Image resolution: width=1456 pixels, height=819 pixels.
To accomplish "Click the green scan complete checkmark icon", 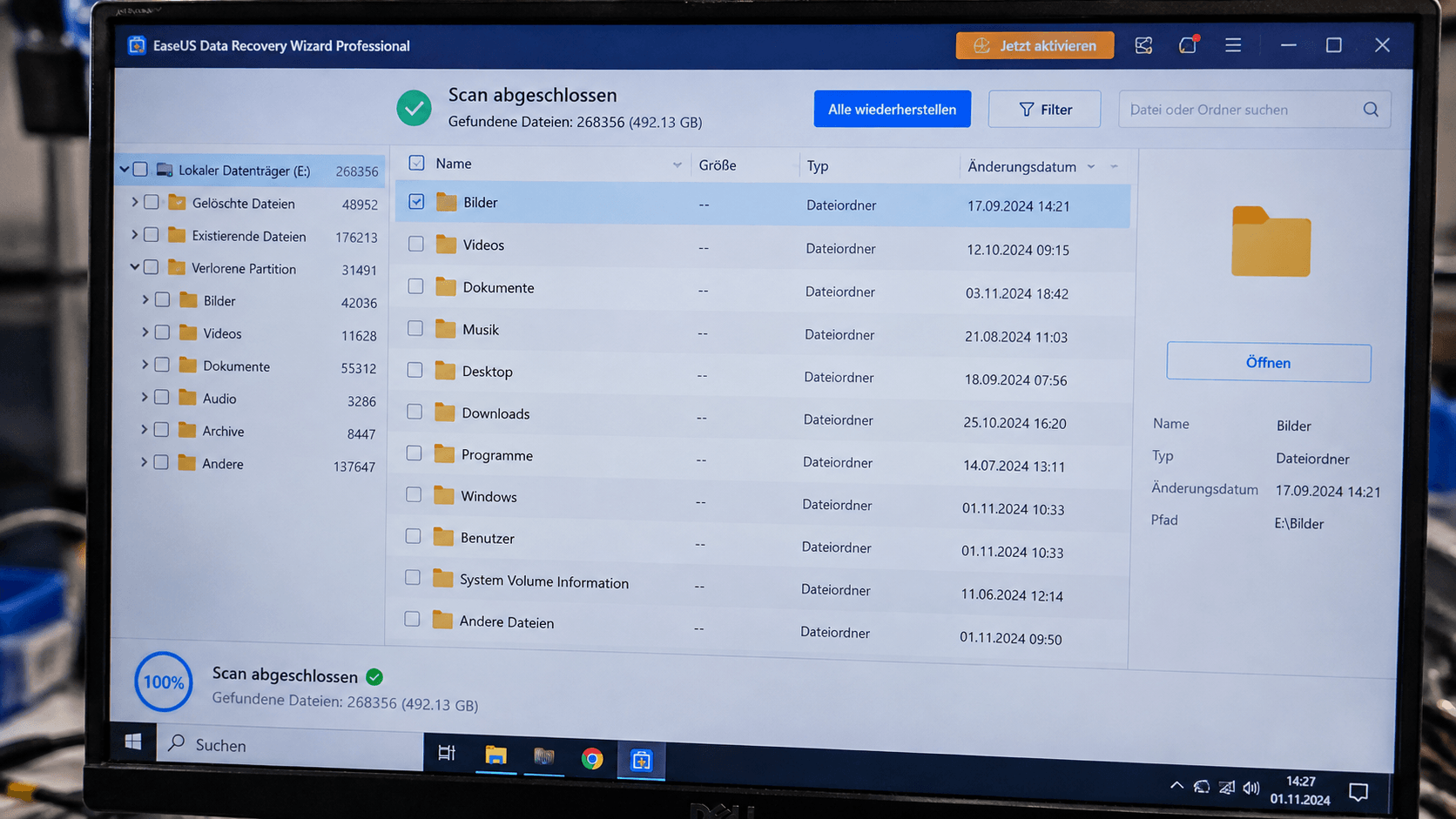I will pyautogui.click(x=414, y=109).
